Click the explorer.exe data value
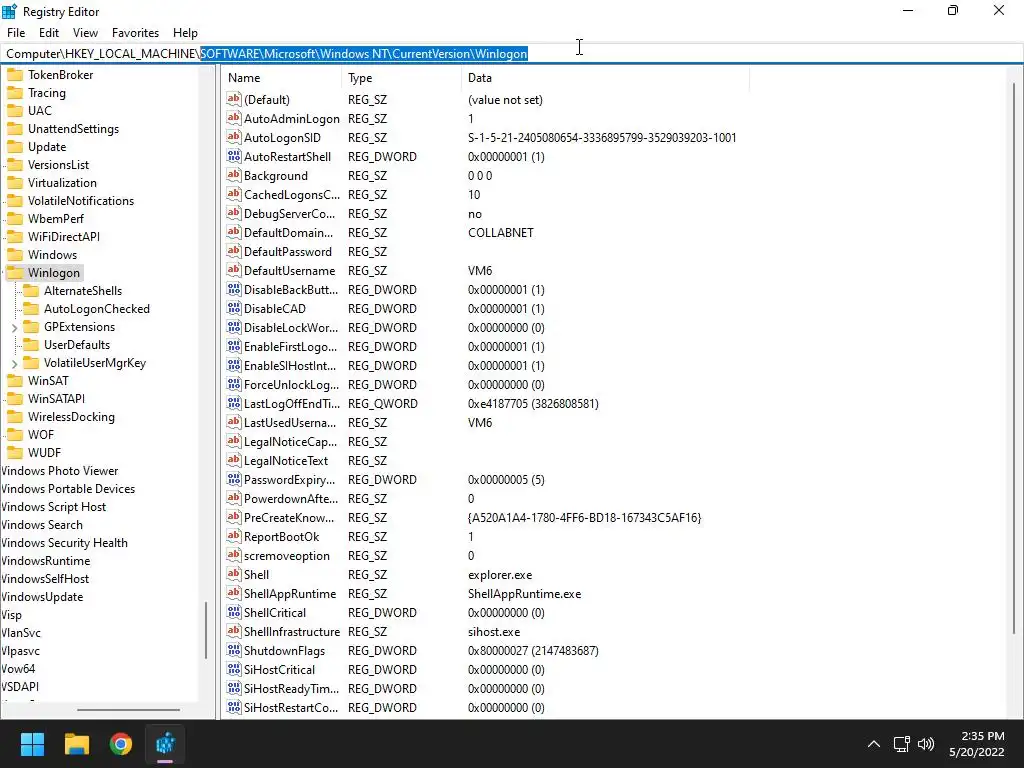 coord(500,575)
